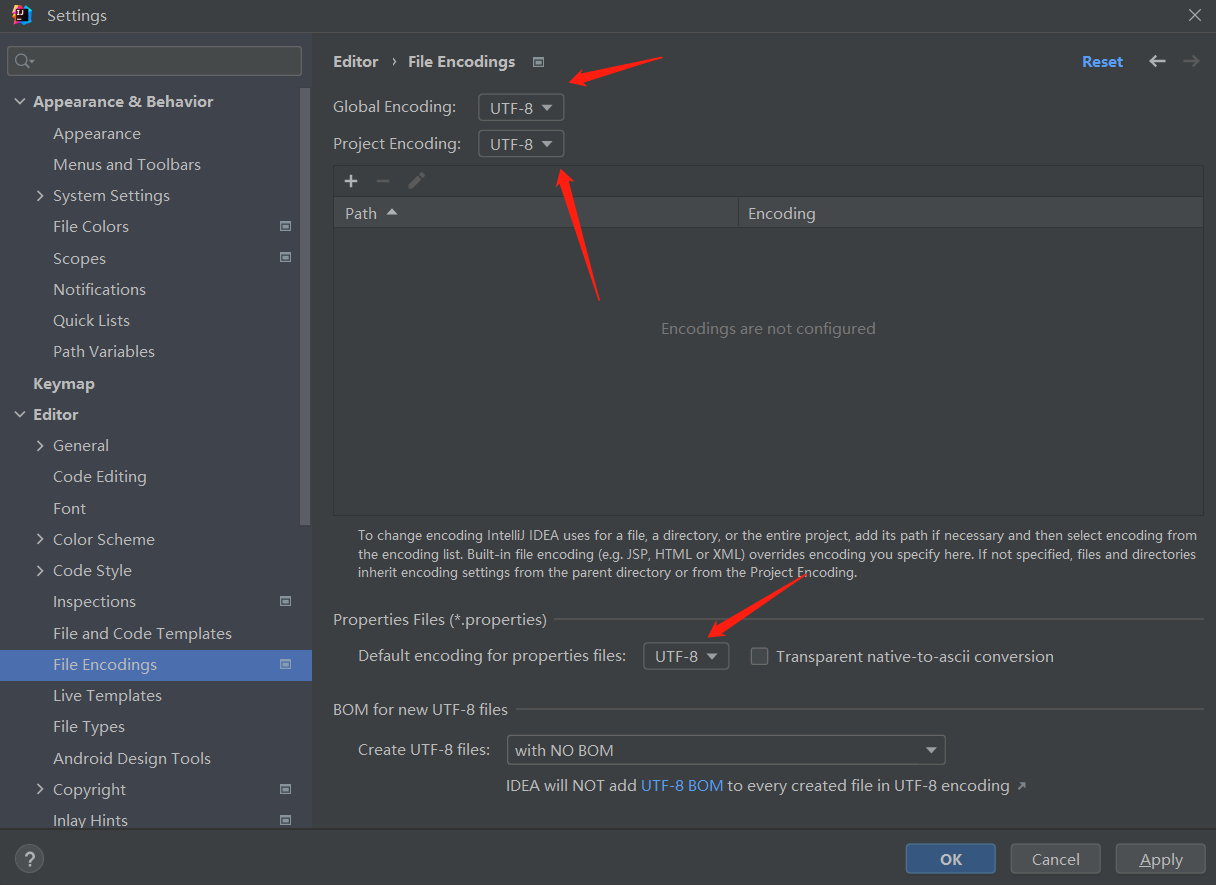Select Appearance in the settings tree

coord(97,133)
